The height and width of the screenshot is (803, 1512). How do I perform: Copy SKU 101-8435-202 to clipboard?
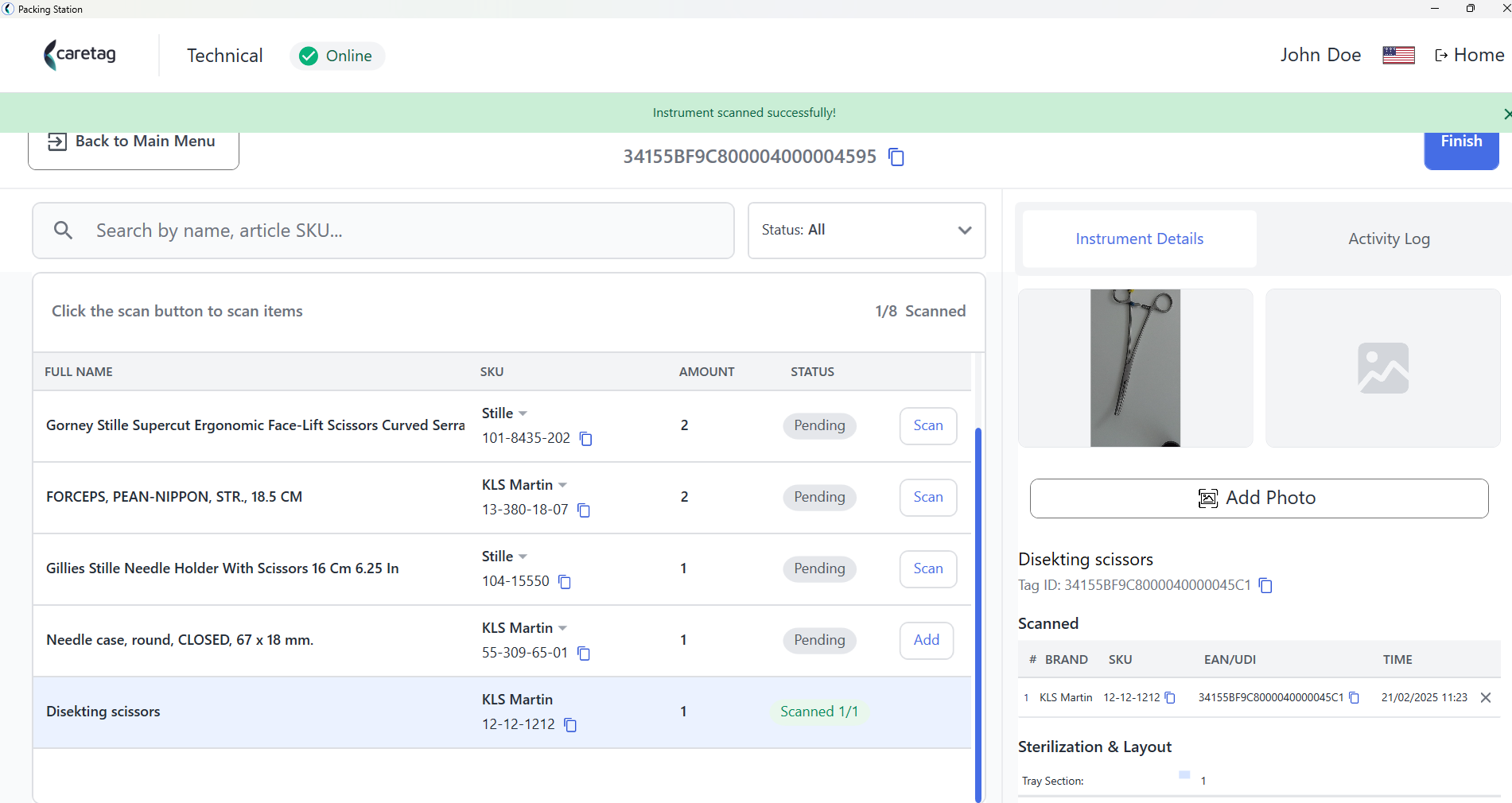586,439
